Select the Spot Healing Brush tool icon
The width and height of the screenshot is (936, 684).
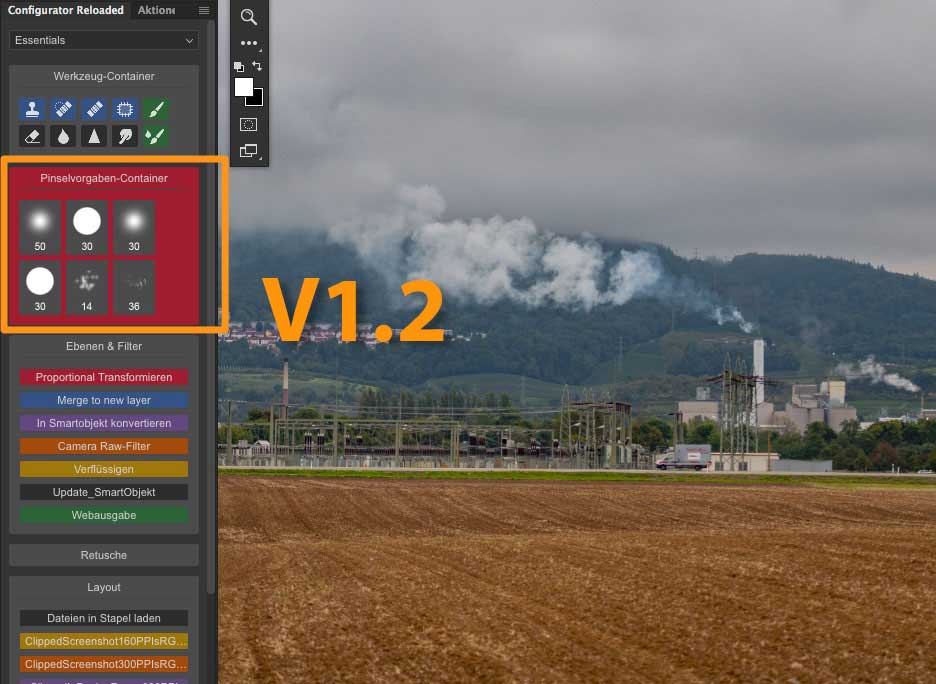[63, 109]
